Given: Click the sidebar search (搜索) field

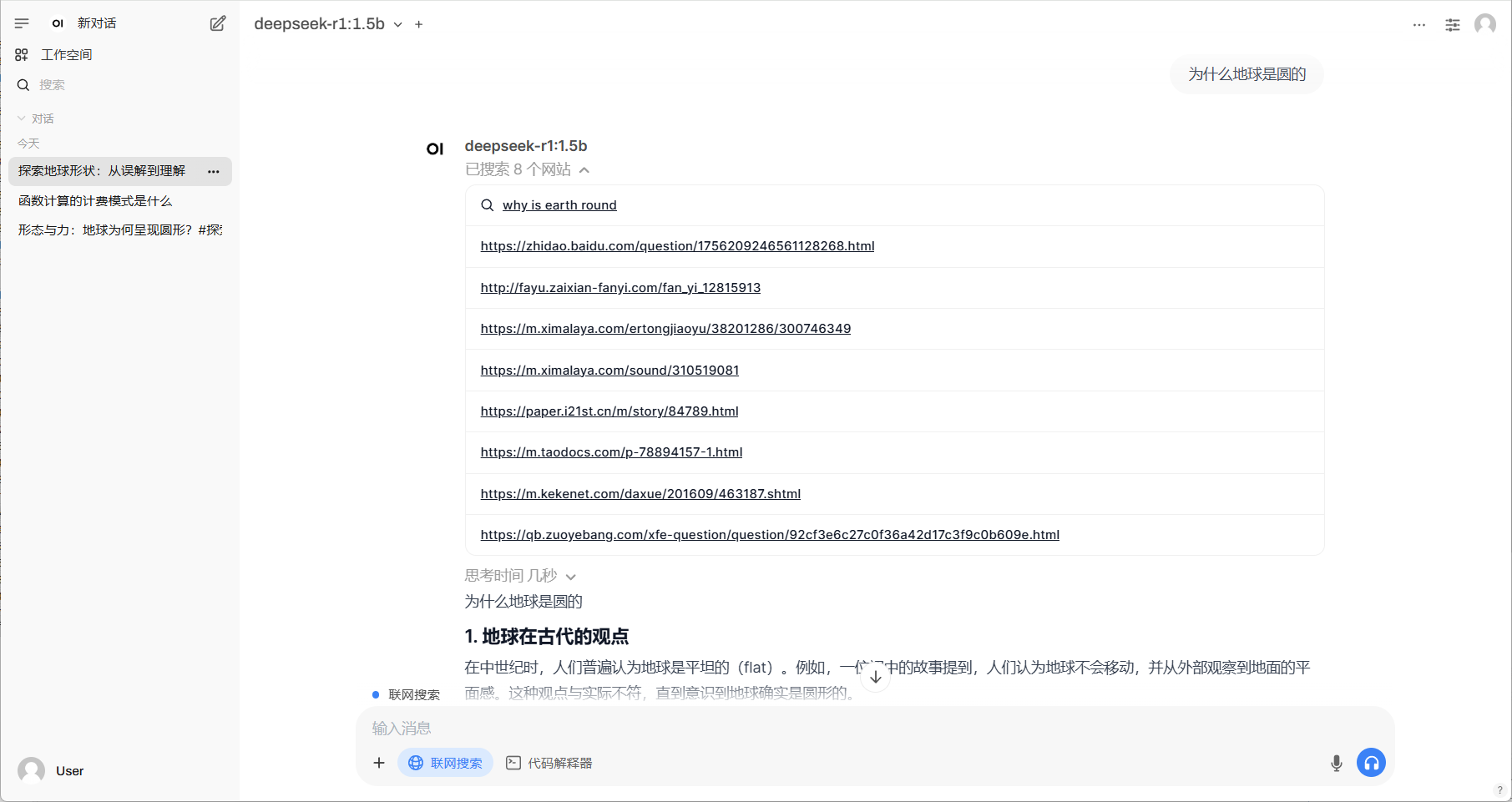Looking at the screenshot, I should click(x=120, y=85).
